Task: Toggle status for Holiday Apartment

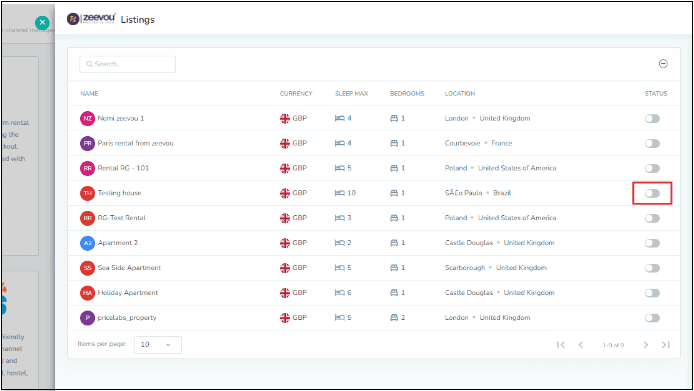Action: pos(652,293)
